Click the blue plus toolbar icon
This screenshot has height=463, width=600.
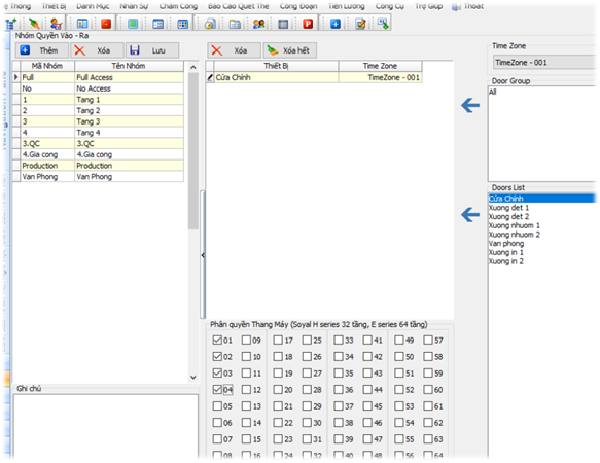[335, 23]
